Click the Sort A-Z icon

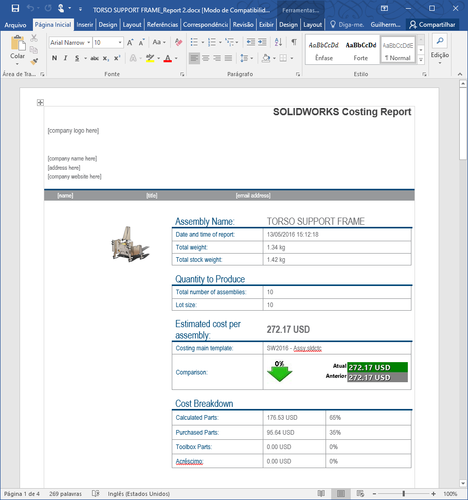tap(278, 42)
